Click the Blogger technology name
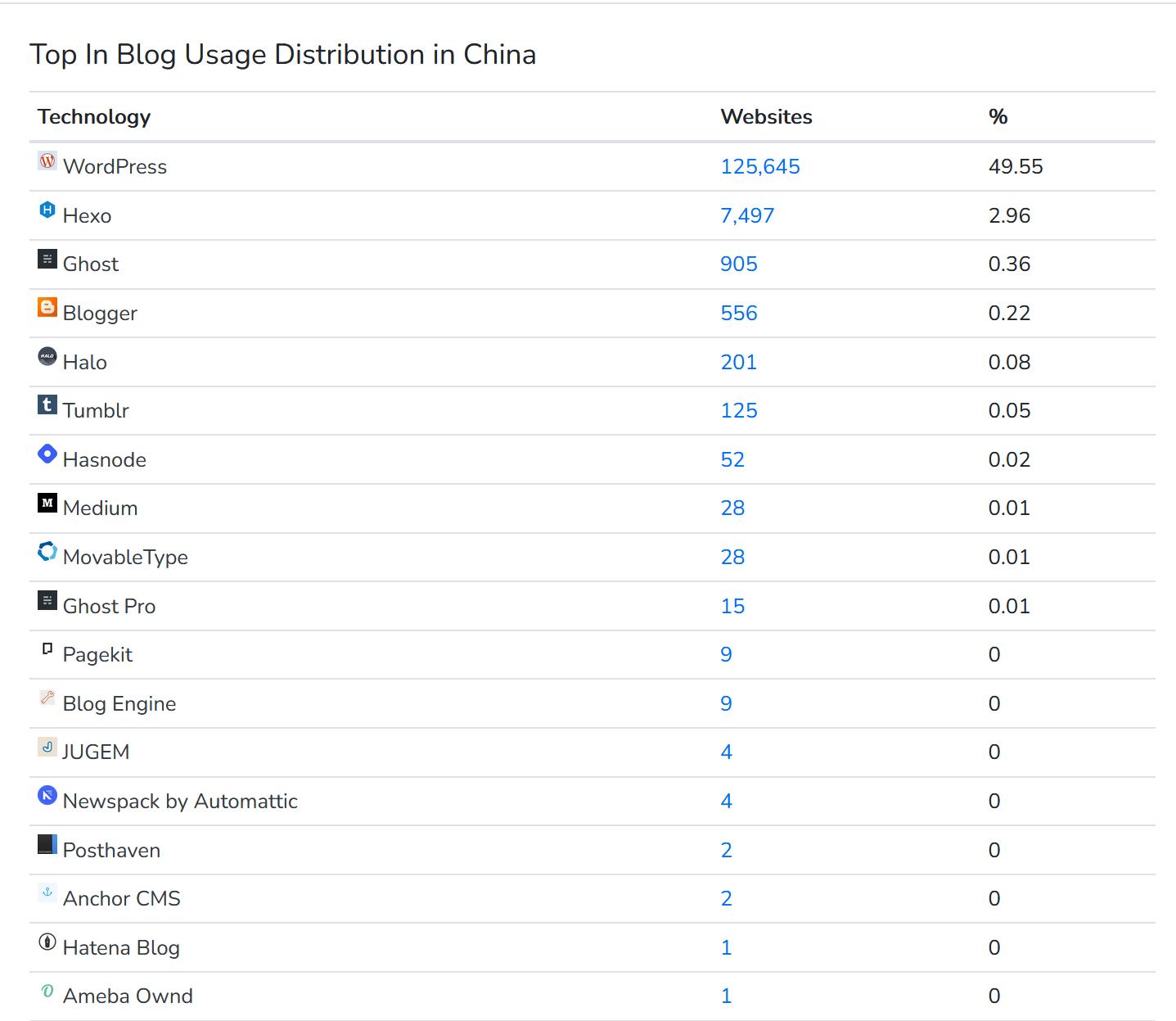Image resolution: width=1176 pixels, height=1021 pixels. pos(100,314)
